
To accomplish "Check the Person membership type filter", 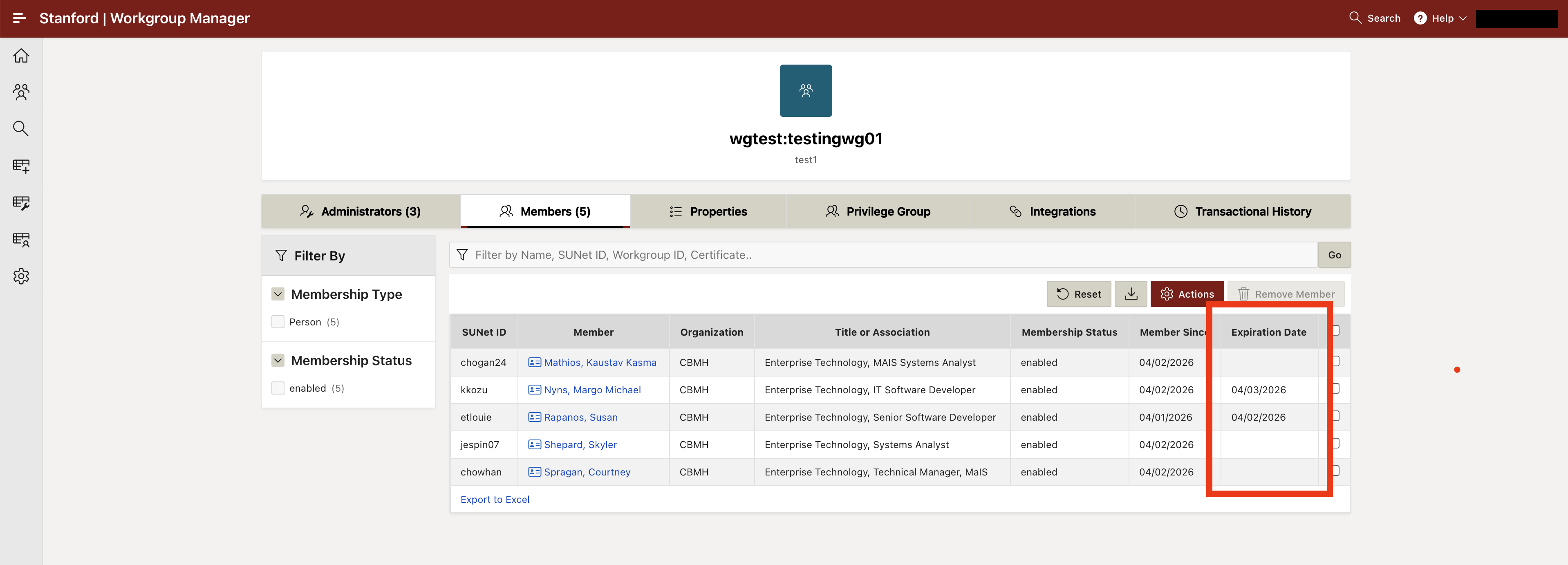I will point(278,321).
